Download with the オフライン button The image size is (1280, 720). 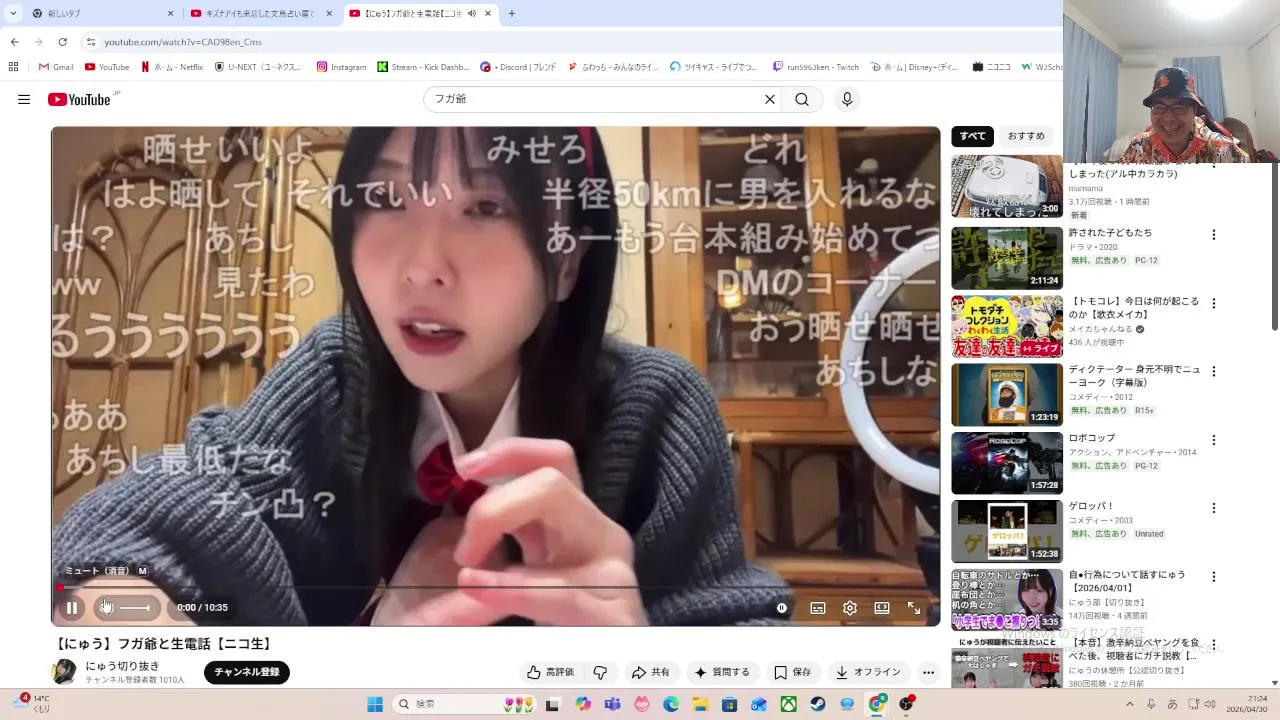pos(869,672)
